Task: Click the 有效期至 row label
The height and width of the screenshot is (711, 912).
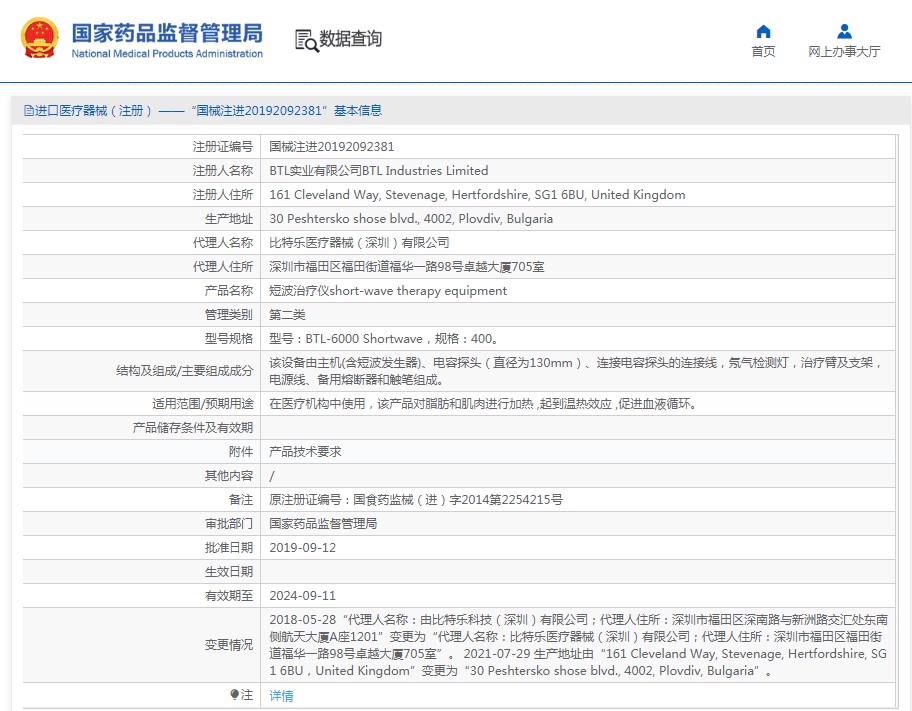Action: (229, 596)
